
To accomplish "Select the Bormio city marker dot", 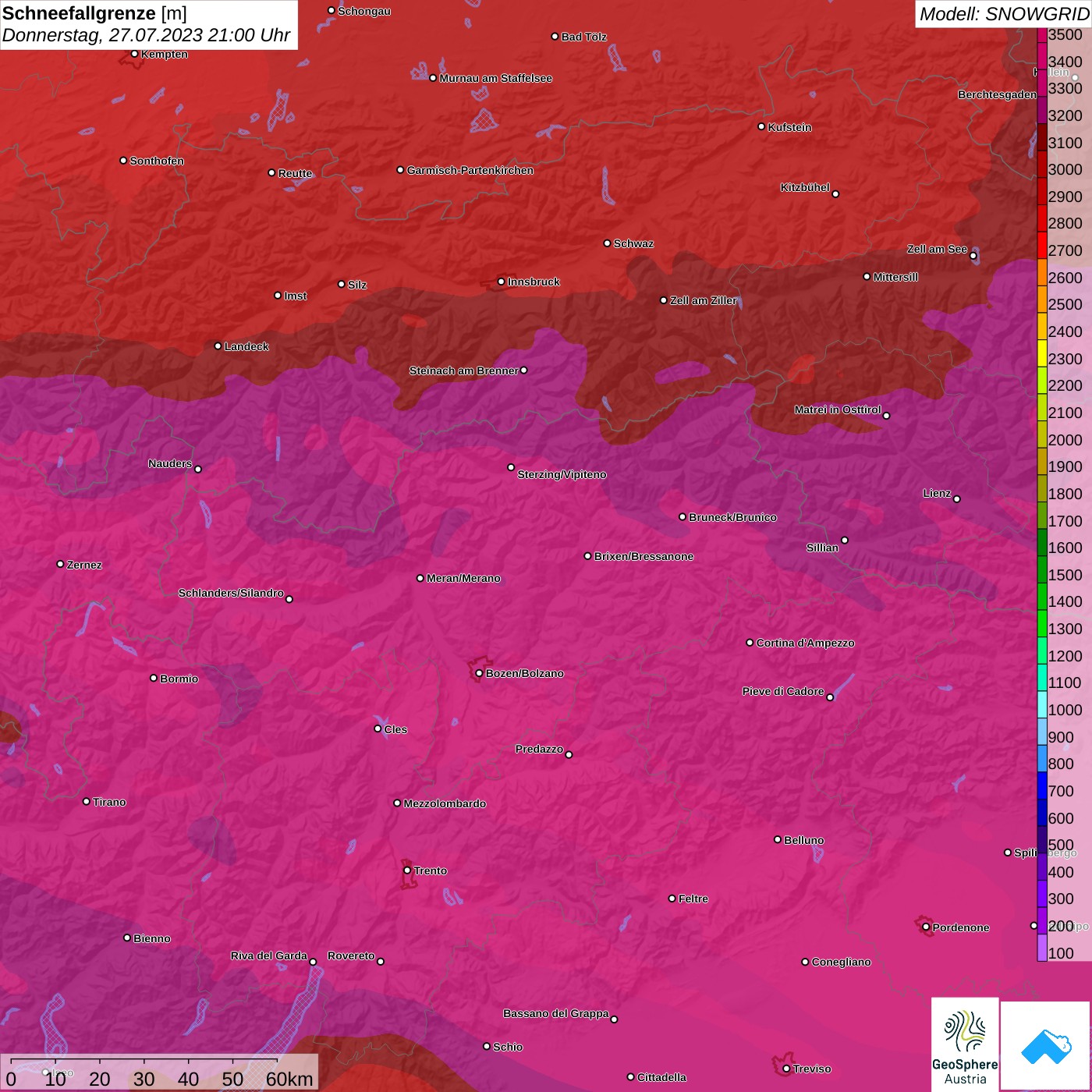I will pos(154,678).
